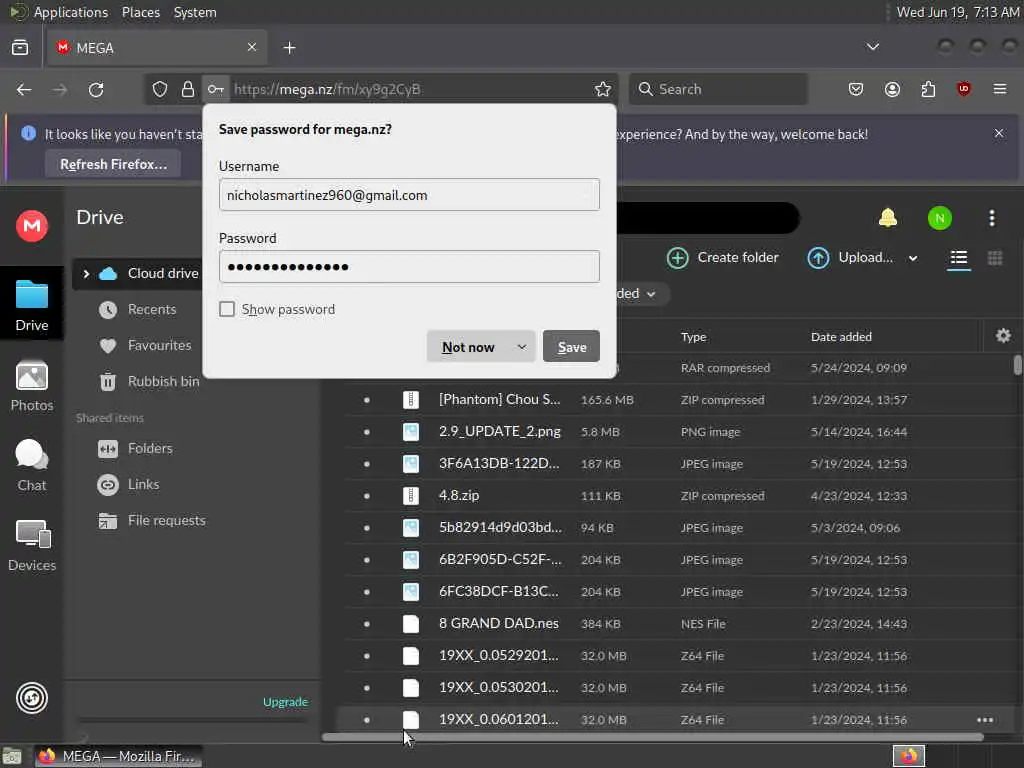Open the Firefox hamburger menu
This screenshot has height=768, width=1024.
click(x=1000, y=89)
